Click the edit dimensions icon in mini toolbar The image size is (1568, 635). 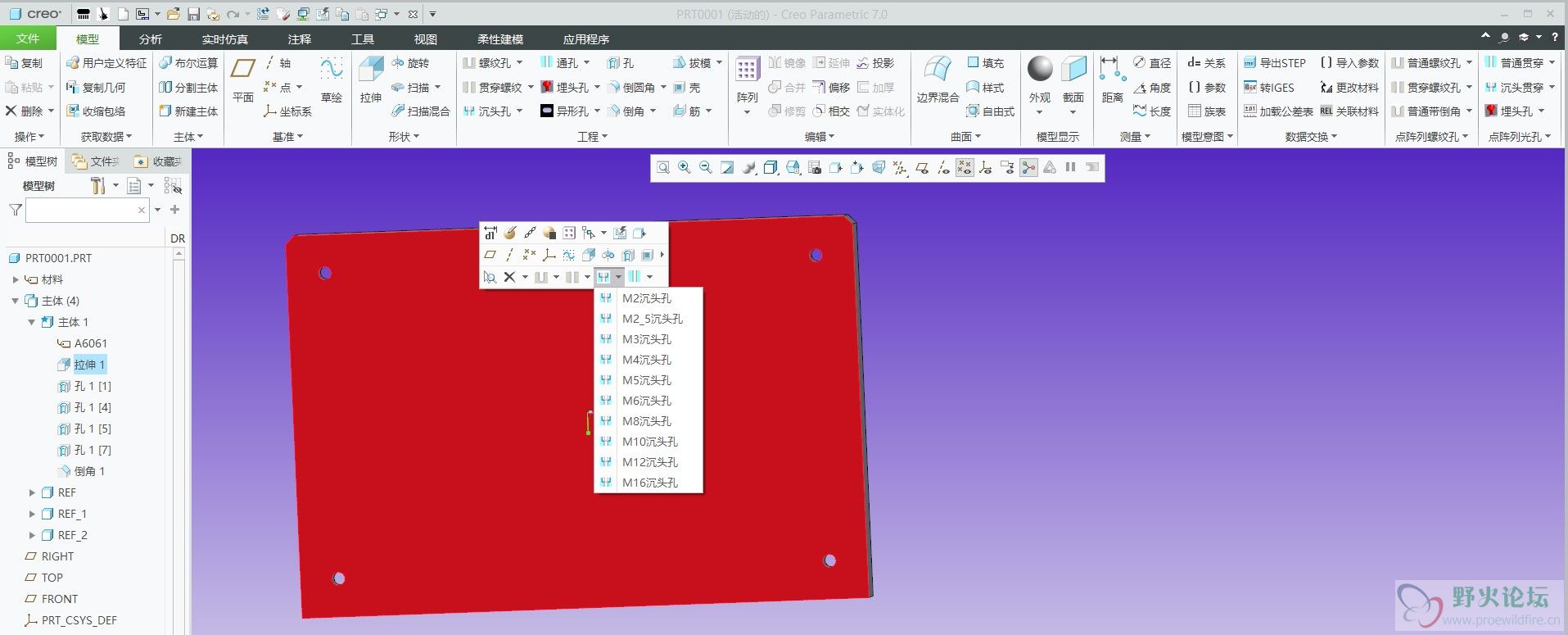(490, 233)
